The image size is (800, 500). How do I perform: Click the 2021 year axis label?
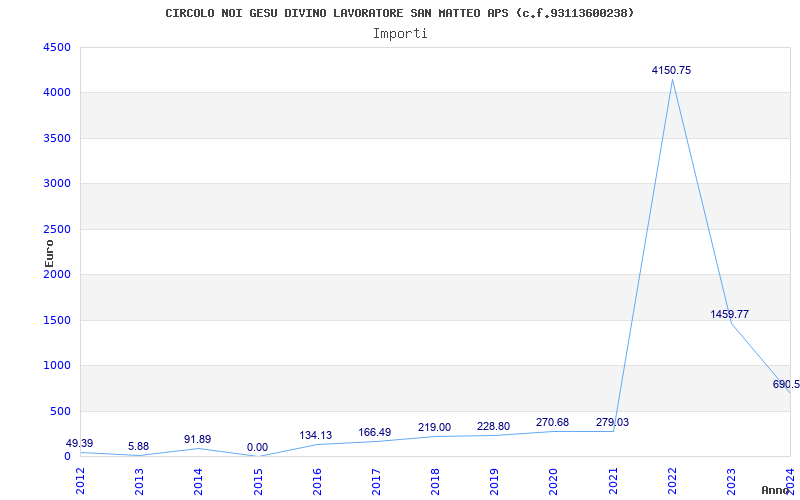[x=613, y=481]
